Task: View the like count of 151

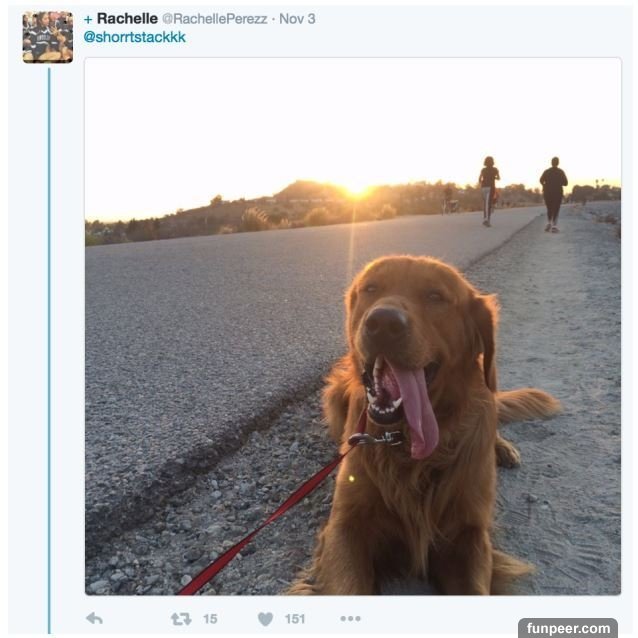Action: pyautogui.click(x=295, y=618)
